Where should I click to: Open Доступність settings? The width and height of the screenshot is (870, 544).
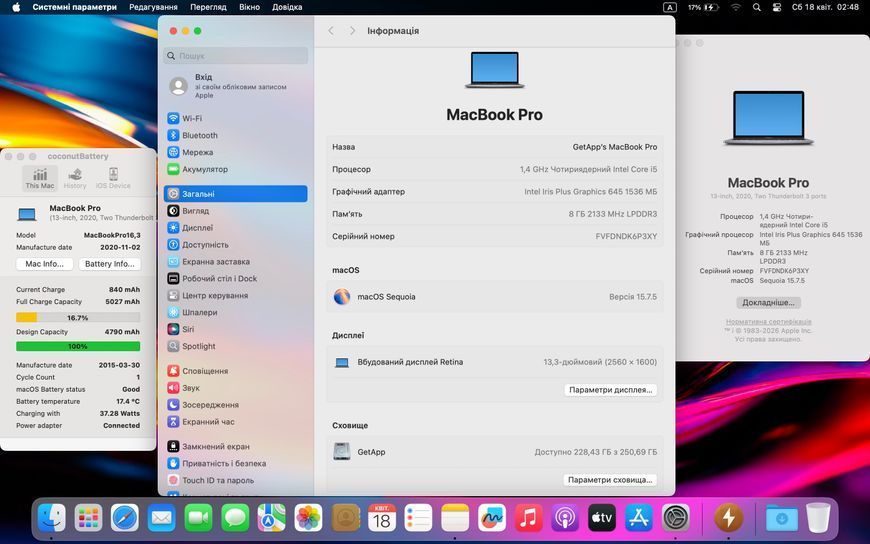(x=205, y=245)
